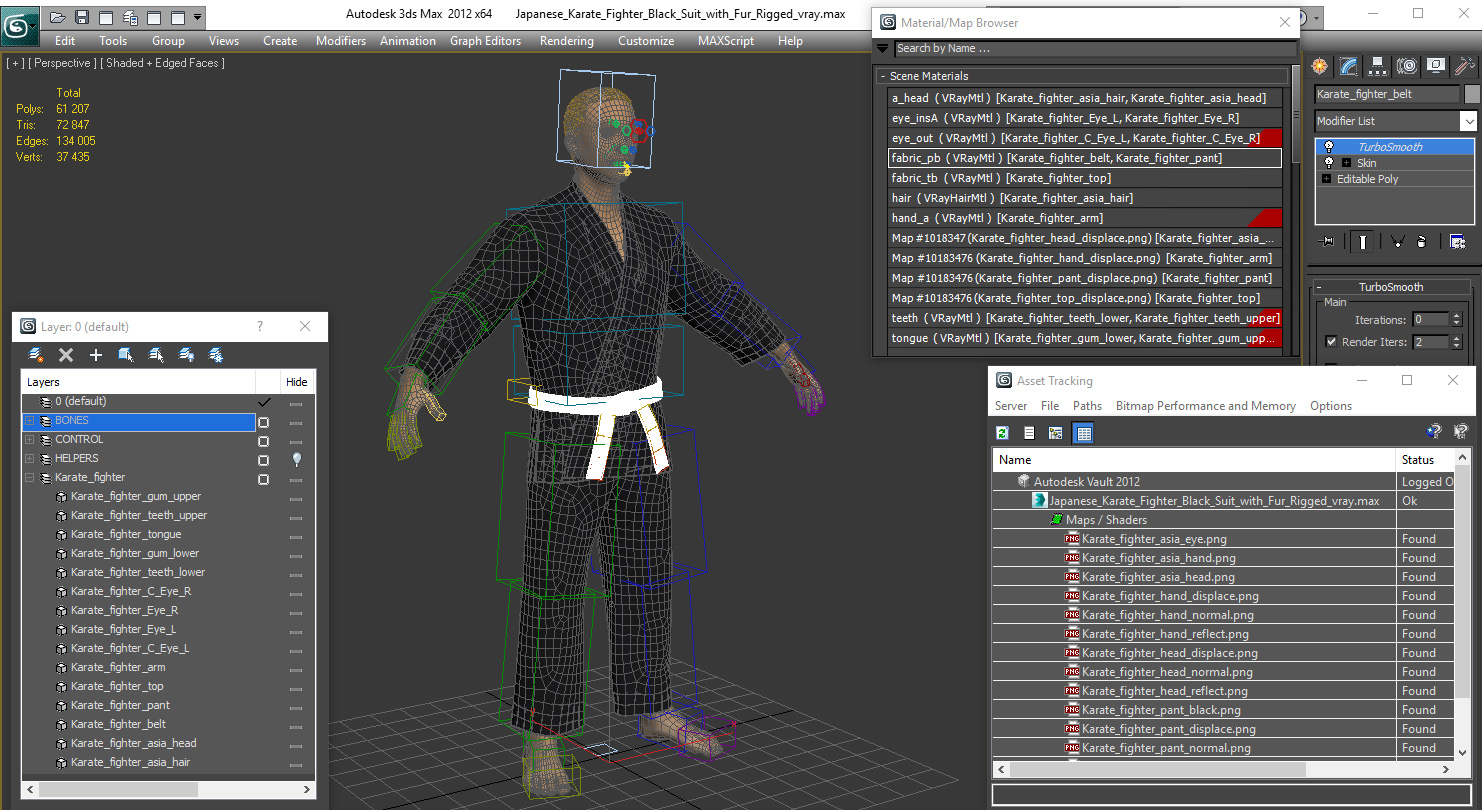Click the Save File disk icon

(82, 17)
